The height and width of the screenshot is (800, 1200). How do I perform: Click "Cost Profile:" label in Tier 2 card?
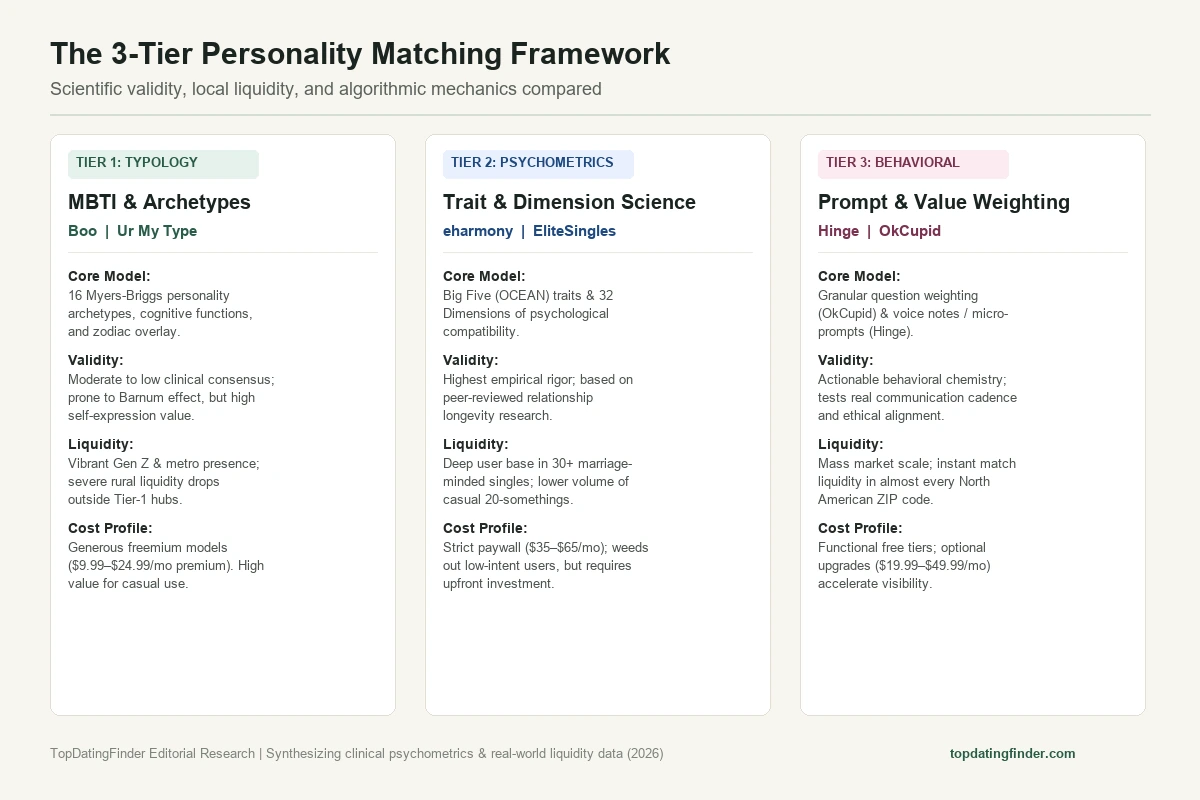pyautogui.click(x=485, y=528)
